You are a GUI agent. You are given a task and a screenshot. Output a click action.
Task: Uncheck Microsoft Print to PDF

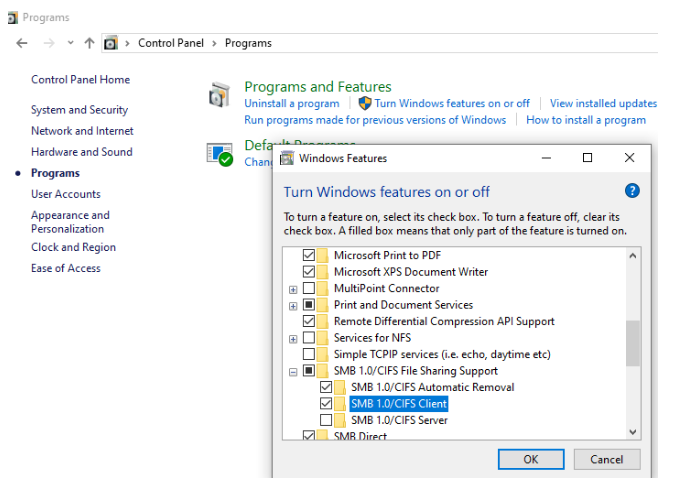pos(309,255)
